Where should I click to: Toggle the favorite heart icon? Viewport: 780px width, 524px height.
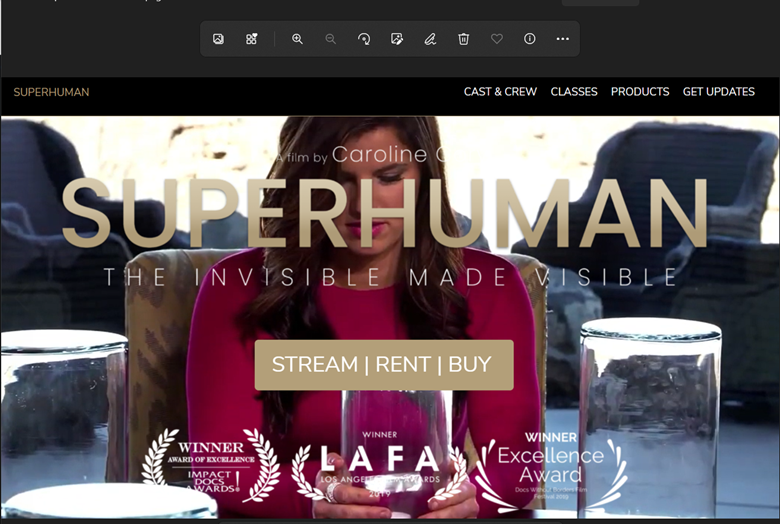[x=497, y=39]
